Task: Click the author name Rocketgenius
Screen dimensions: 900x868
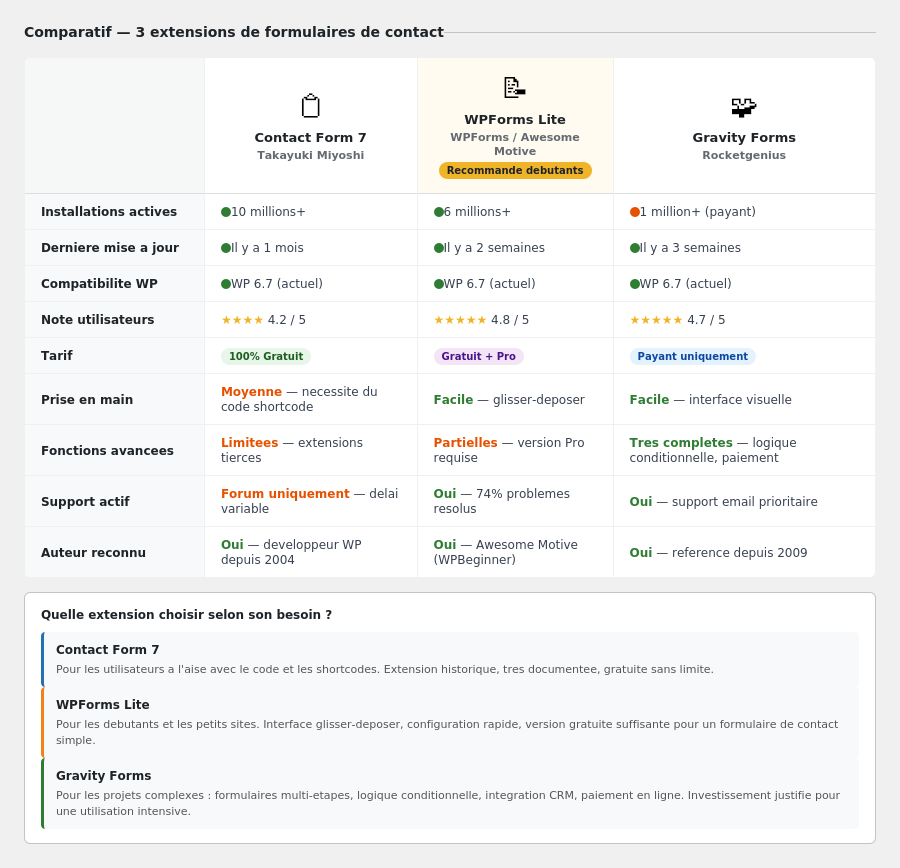Action: [744, 156]
